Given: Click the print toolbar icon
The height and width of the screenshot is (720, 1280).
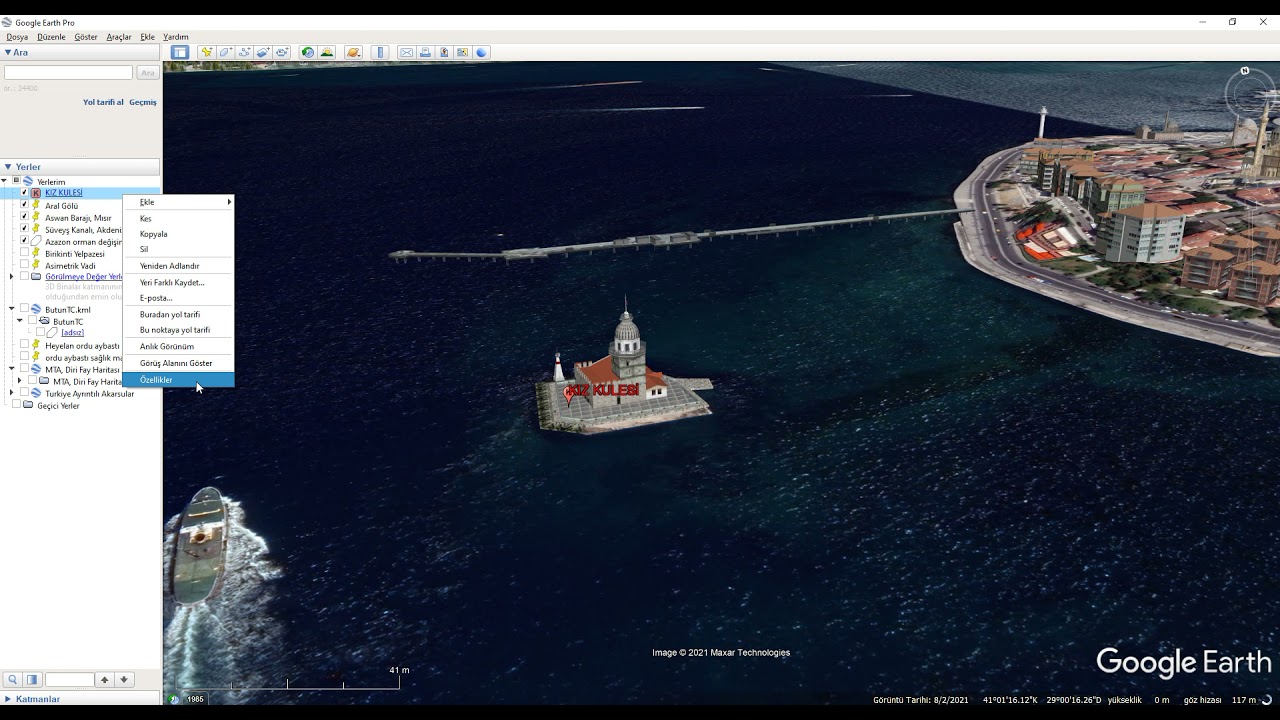Looking at the screenshot, I should (425, 52).
